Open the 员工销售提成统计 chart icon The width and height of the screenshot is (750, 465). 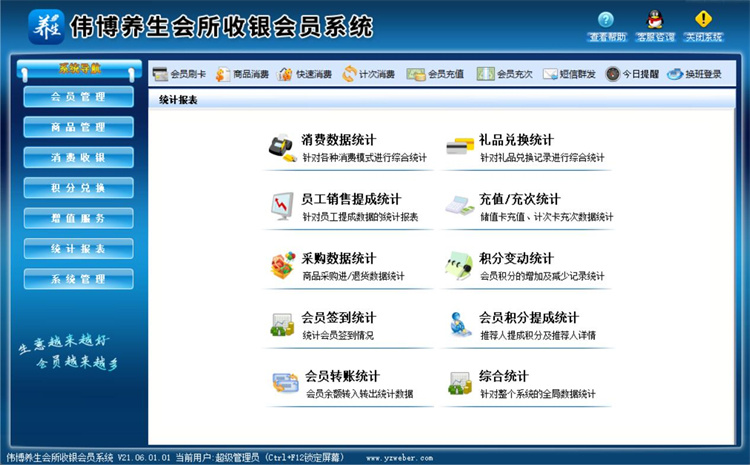282,206
